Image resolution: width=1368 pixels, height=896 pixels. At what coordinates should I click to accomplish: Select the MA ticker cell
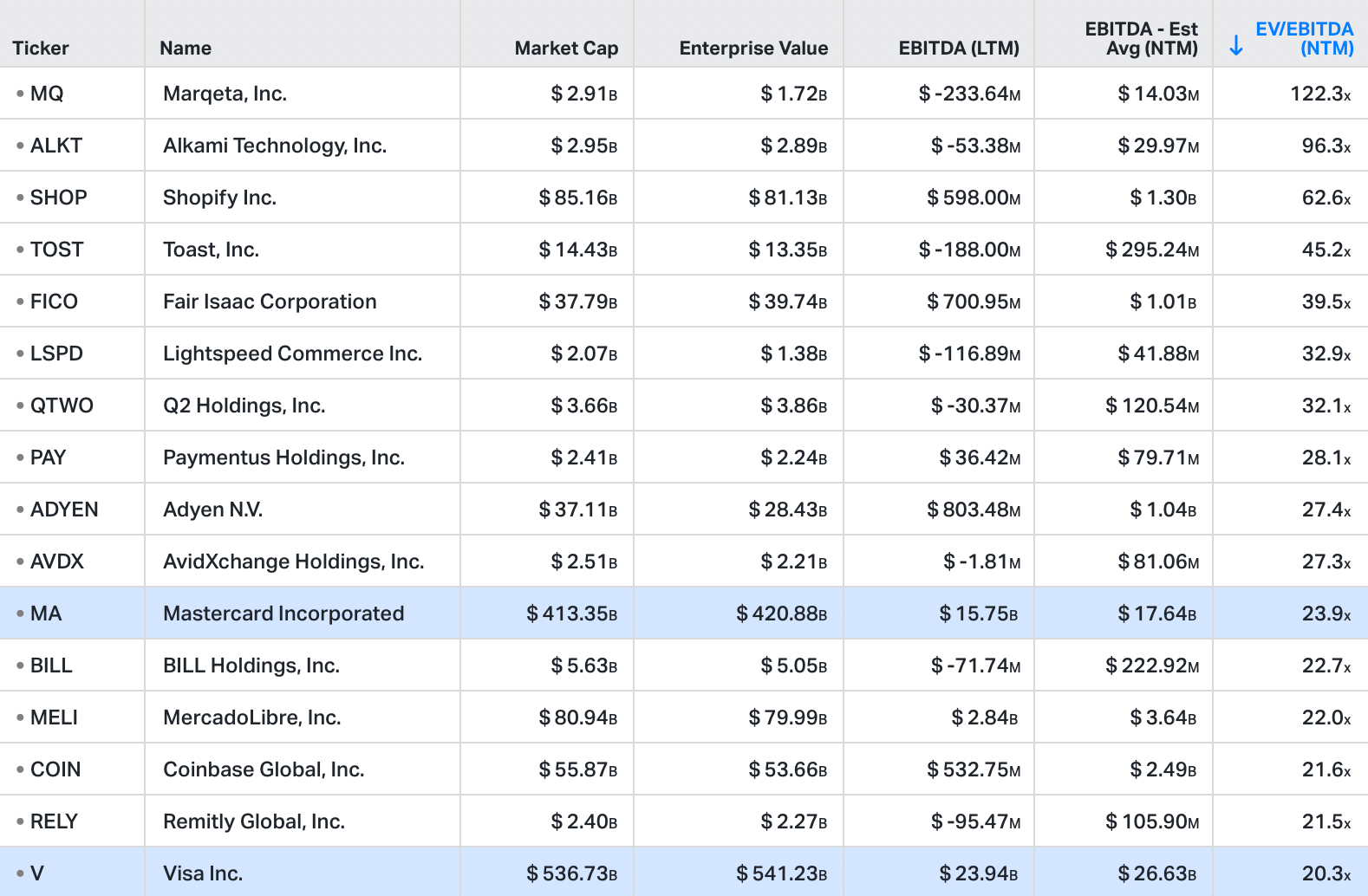pyautogui.click(x=72, y=614)
